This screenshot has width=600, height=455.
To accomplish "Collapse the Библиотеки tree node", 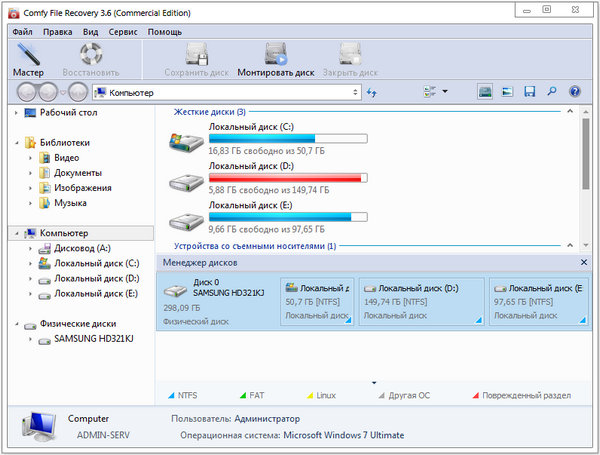I will [x=18, y=142].
